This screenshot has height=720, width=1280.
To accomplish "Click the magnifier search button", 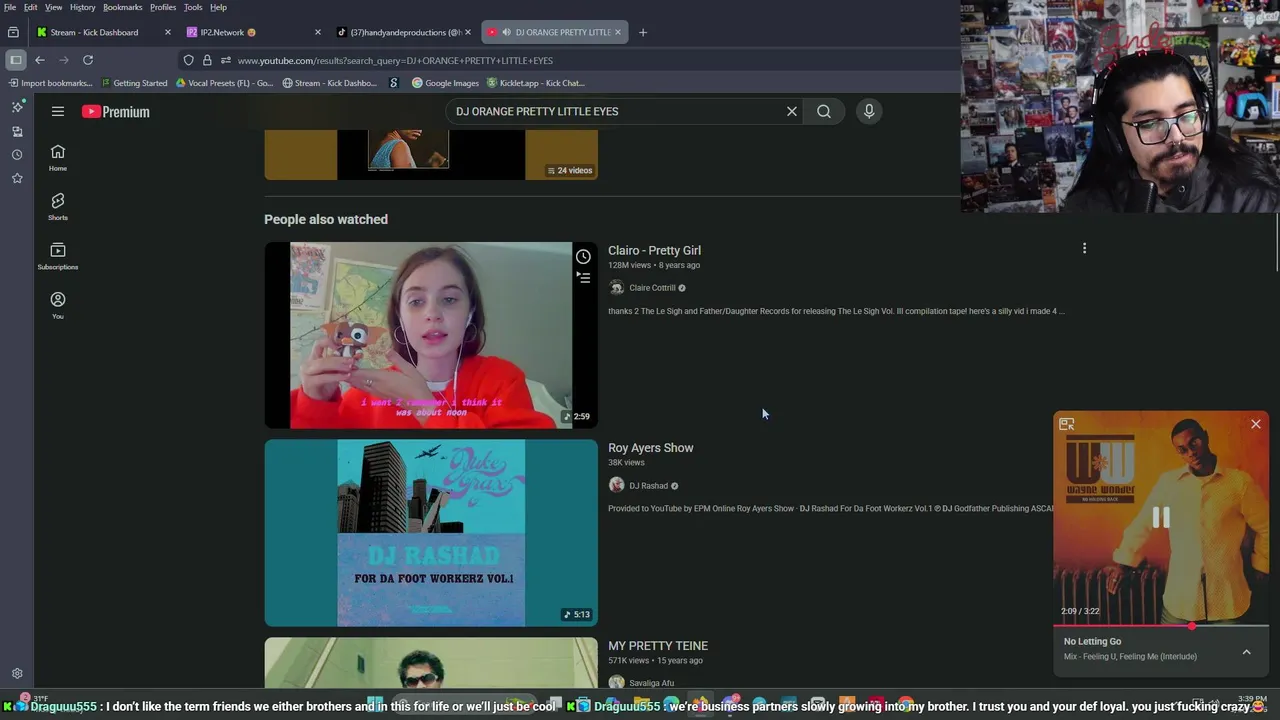I will 824,111.
